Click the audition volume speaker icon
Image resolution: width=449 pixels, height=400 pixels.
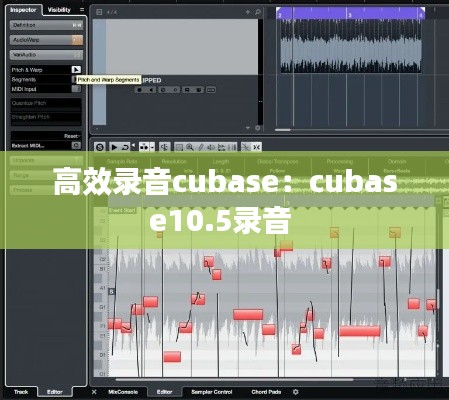pyautogui.click(x=133, y=146)
